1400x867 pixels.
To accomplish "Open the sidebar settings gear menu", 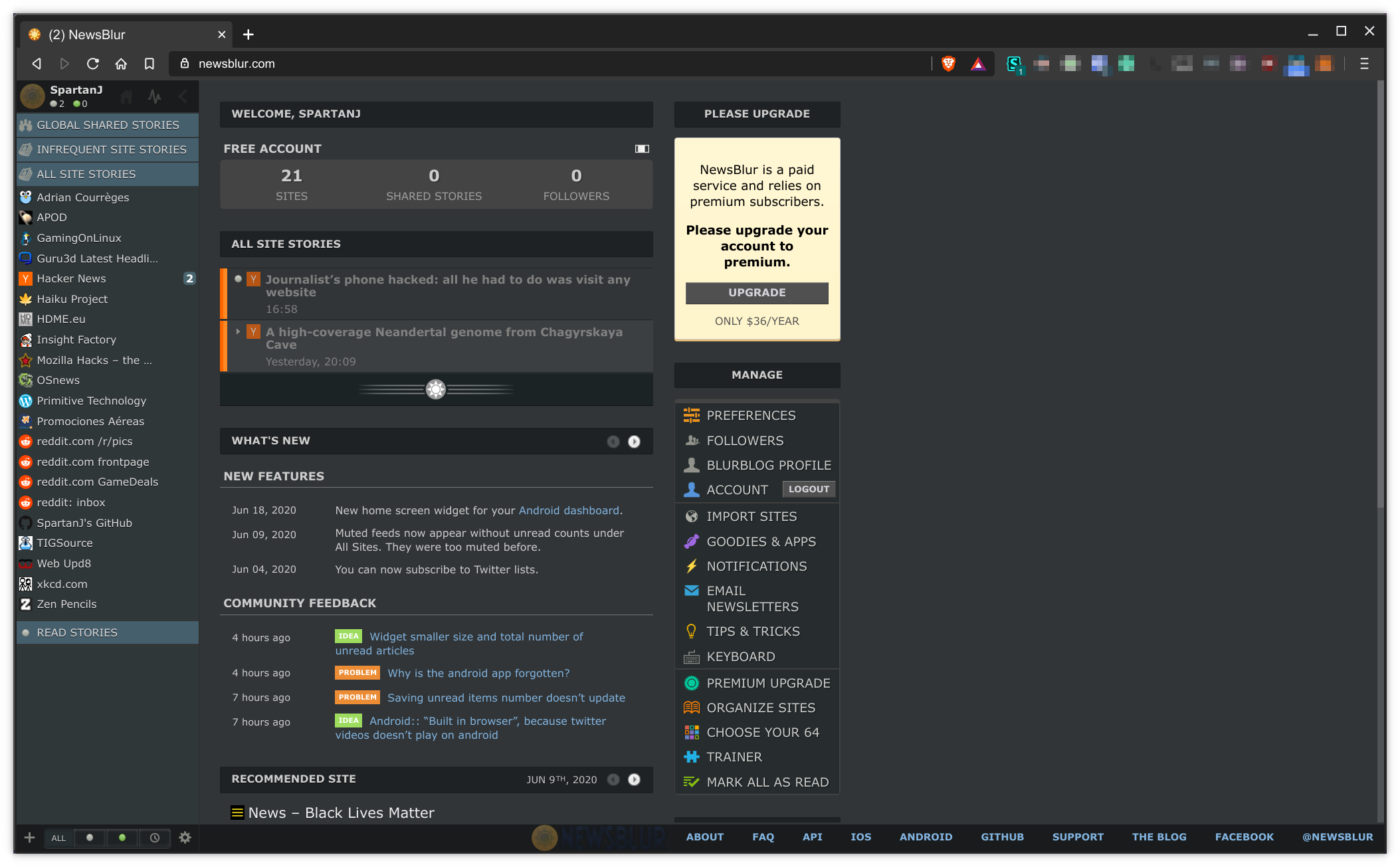I will pos(185,838).
